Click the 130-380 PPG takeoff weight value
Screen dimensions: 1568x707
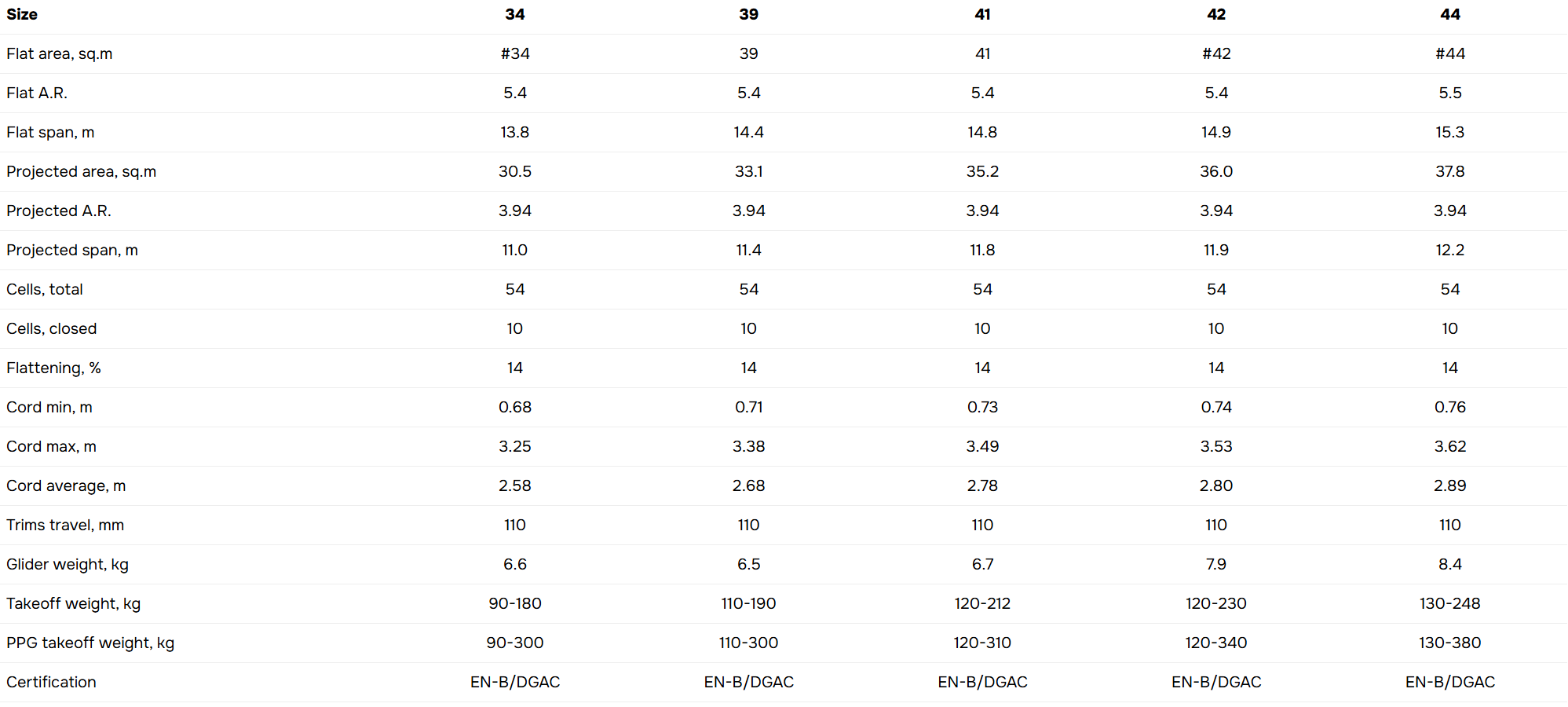pyautogui.click(x=1450, y=643)
